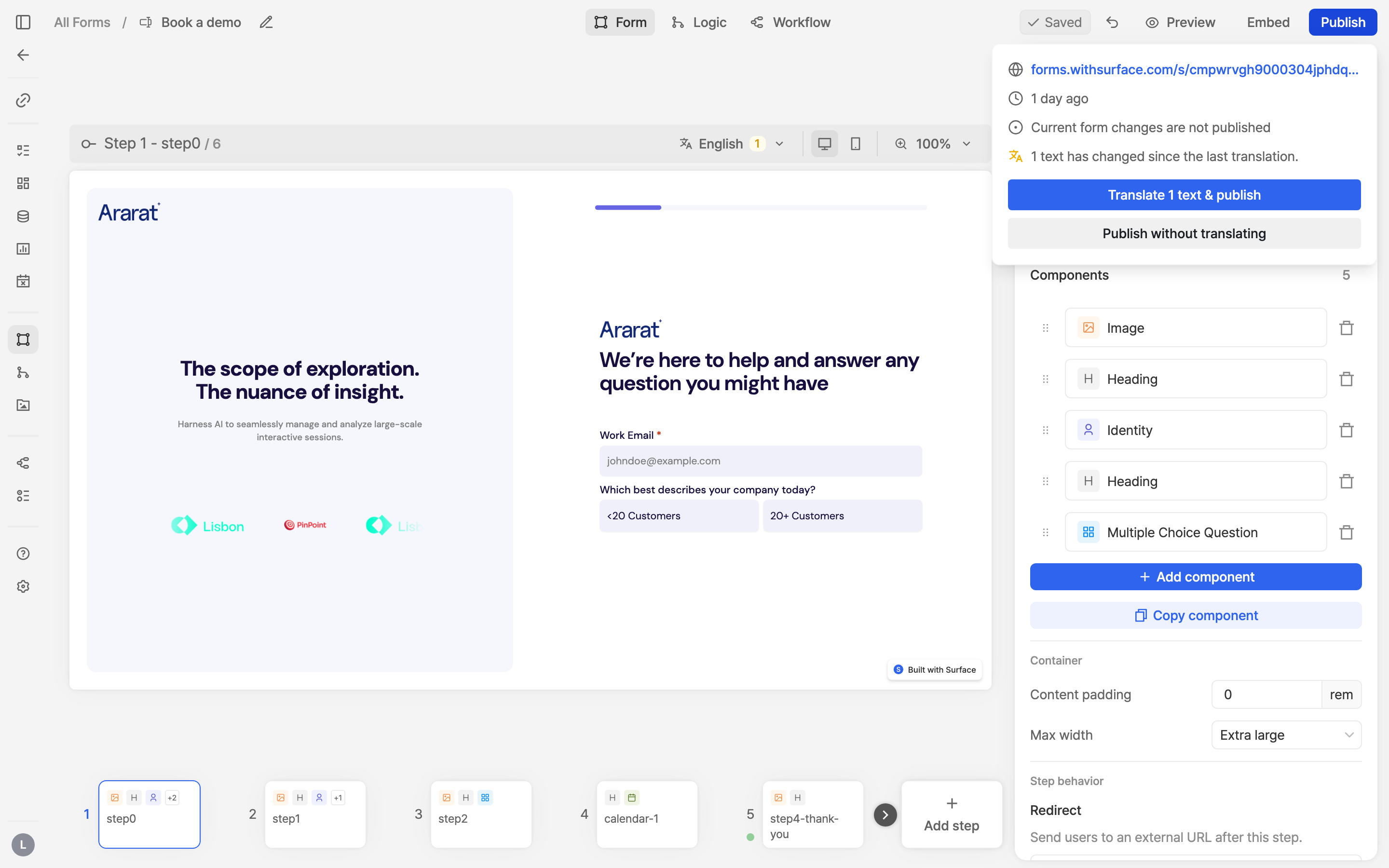Click the Work Email input field
Screen dimensions: 1389x868
(761, 461)
